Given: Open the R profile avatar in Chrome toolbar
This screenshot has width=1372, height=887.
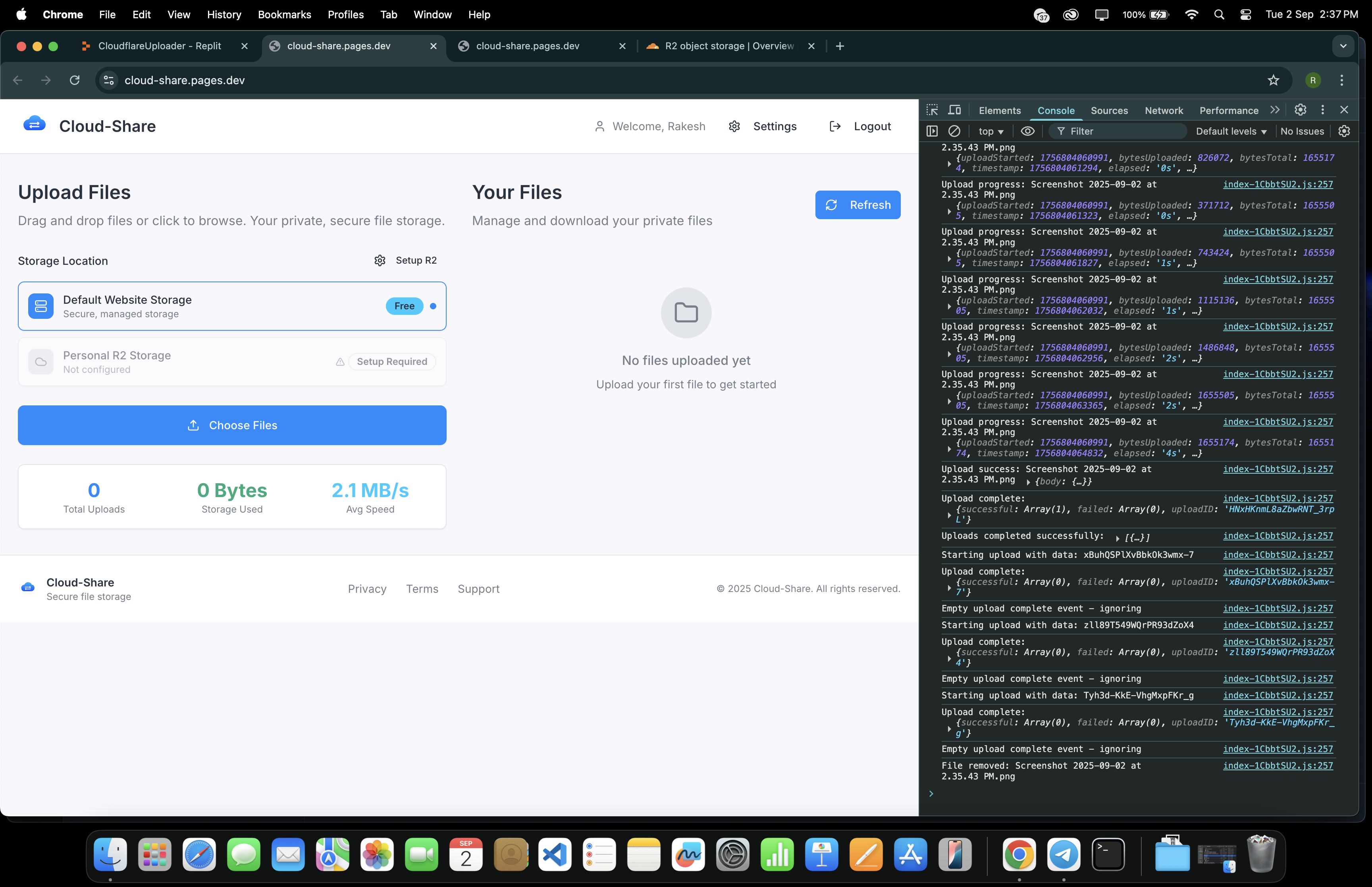Looking at the screenshot, I should click(x=1313, y=80).
